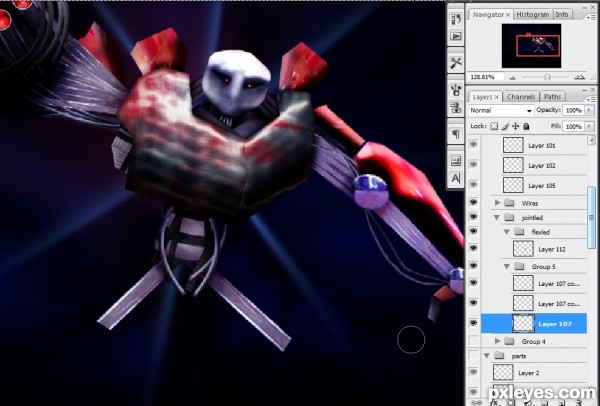Screen dimensions: 600x406
Task: Open the Brushes panel dock icon
Action: click(456, 90)
